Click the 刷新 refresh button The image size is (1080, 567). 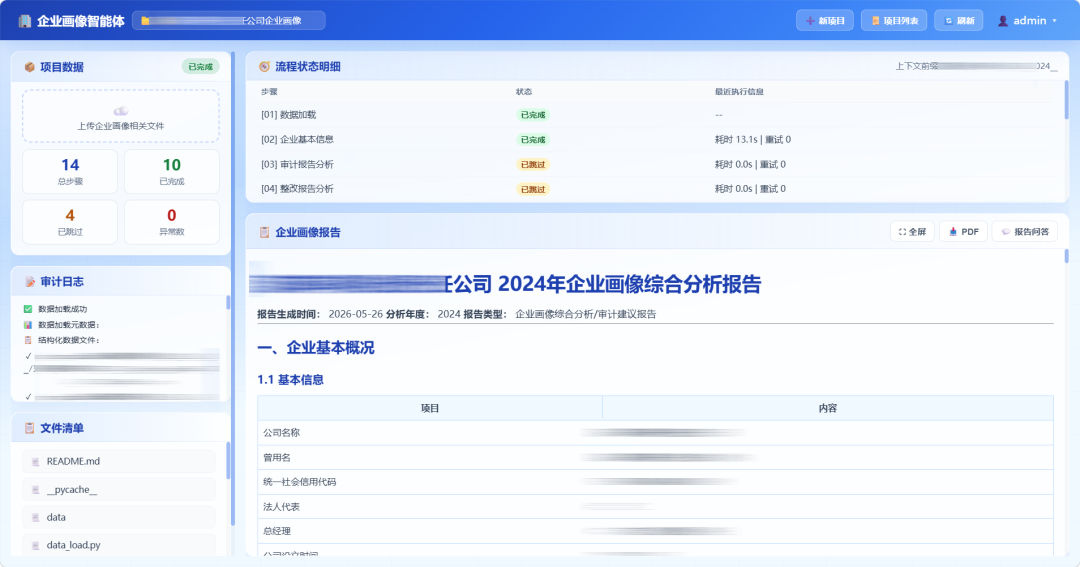pyautogui.click(x=959, y=21)
